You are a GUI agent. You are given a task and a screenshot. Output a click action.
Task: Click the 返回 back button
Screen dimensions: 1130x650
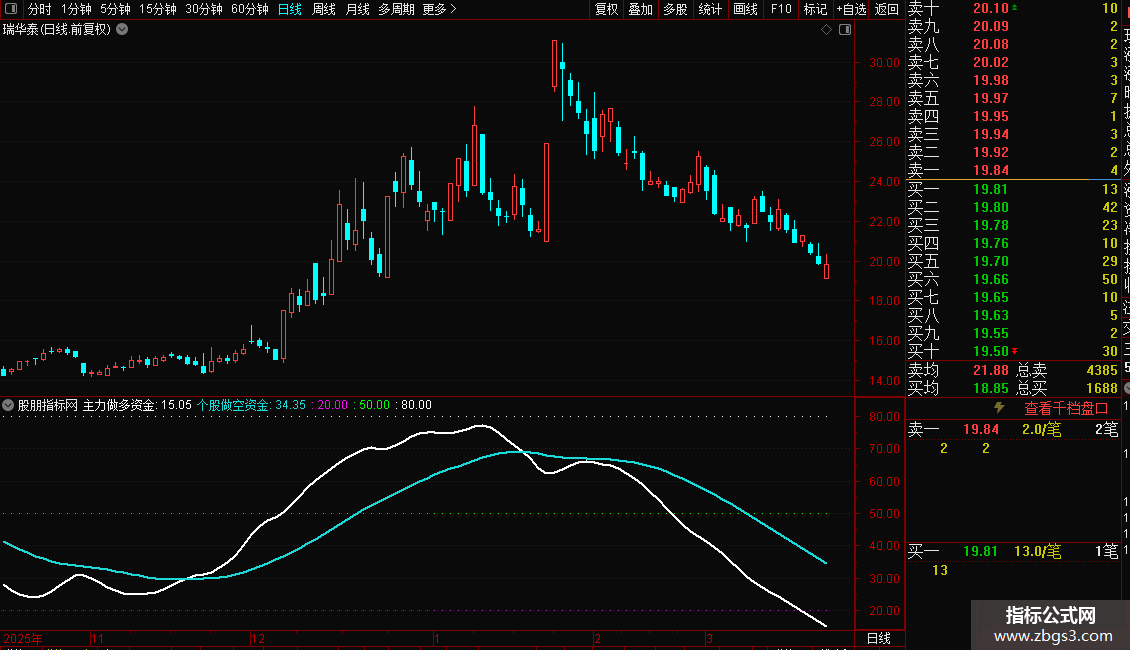(886, 9)
